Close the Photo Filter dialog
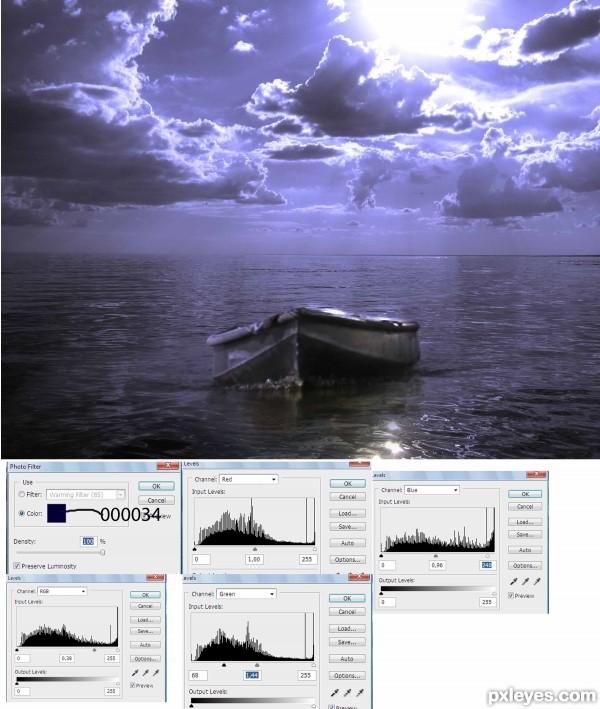The width and height of the screenshot is (600, 709). pos(167,466)
